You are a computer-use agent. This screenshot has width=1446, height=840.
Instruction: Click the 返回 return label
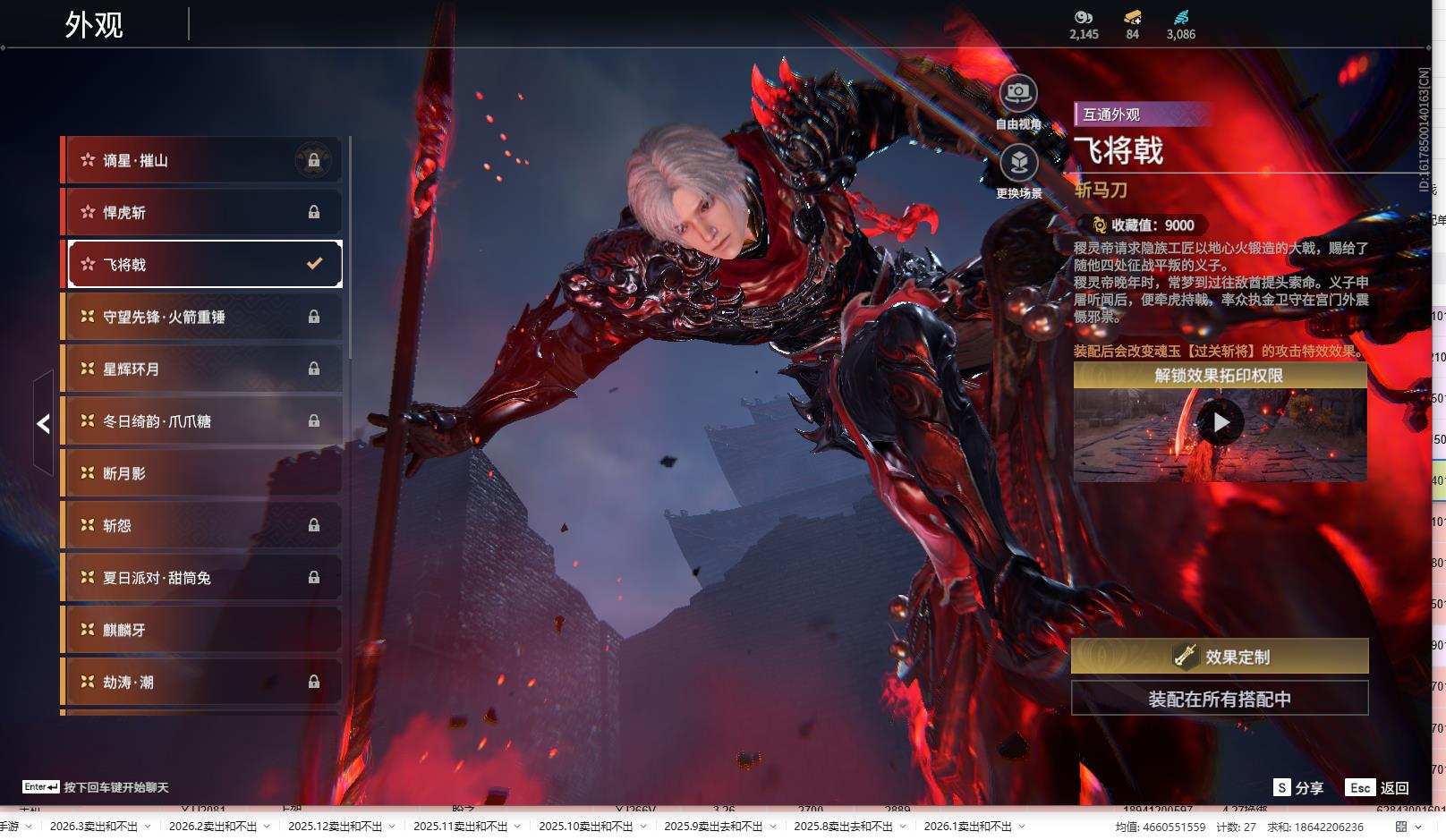click(x=1394, y=788)
